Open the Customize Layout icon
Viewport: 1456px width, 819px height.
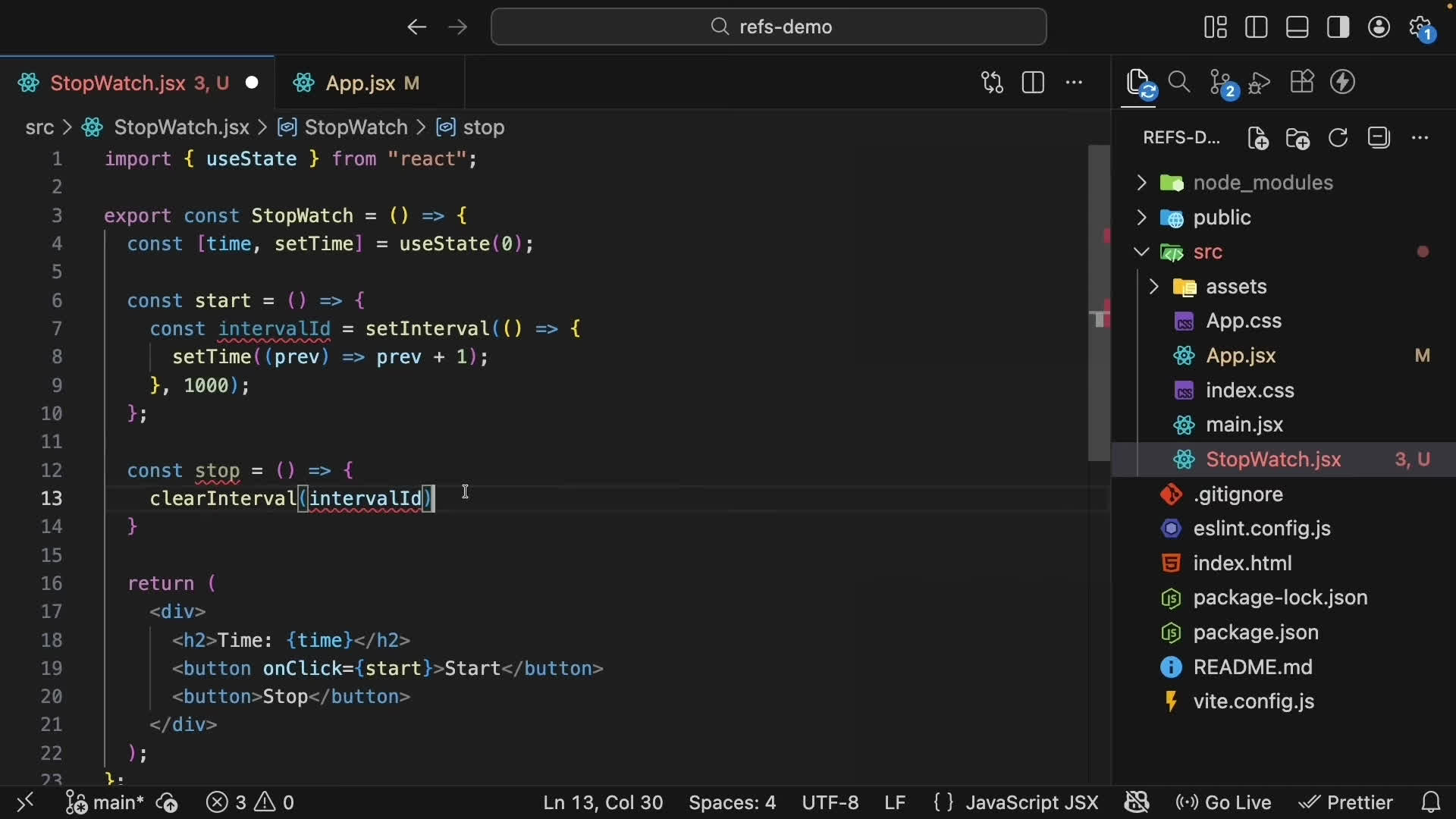pos(1216,27)
